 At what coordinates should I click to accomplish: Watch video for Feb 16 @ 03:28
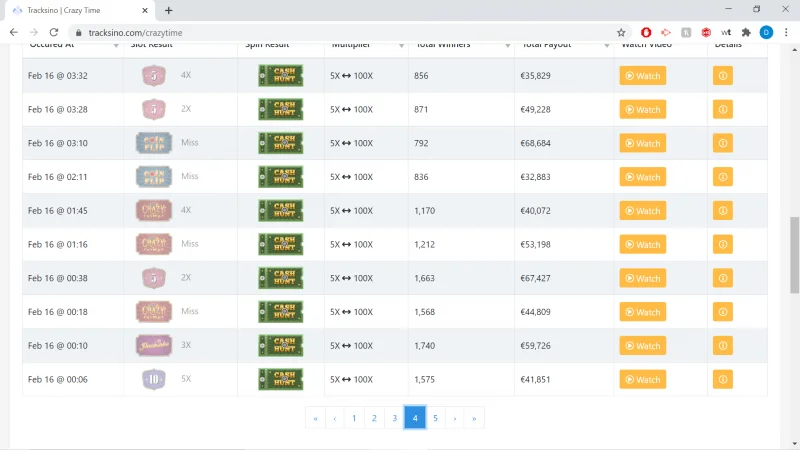643,109
